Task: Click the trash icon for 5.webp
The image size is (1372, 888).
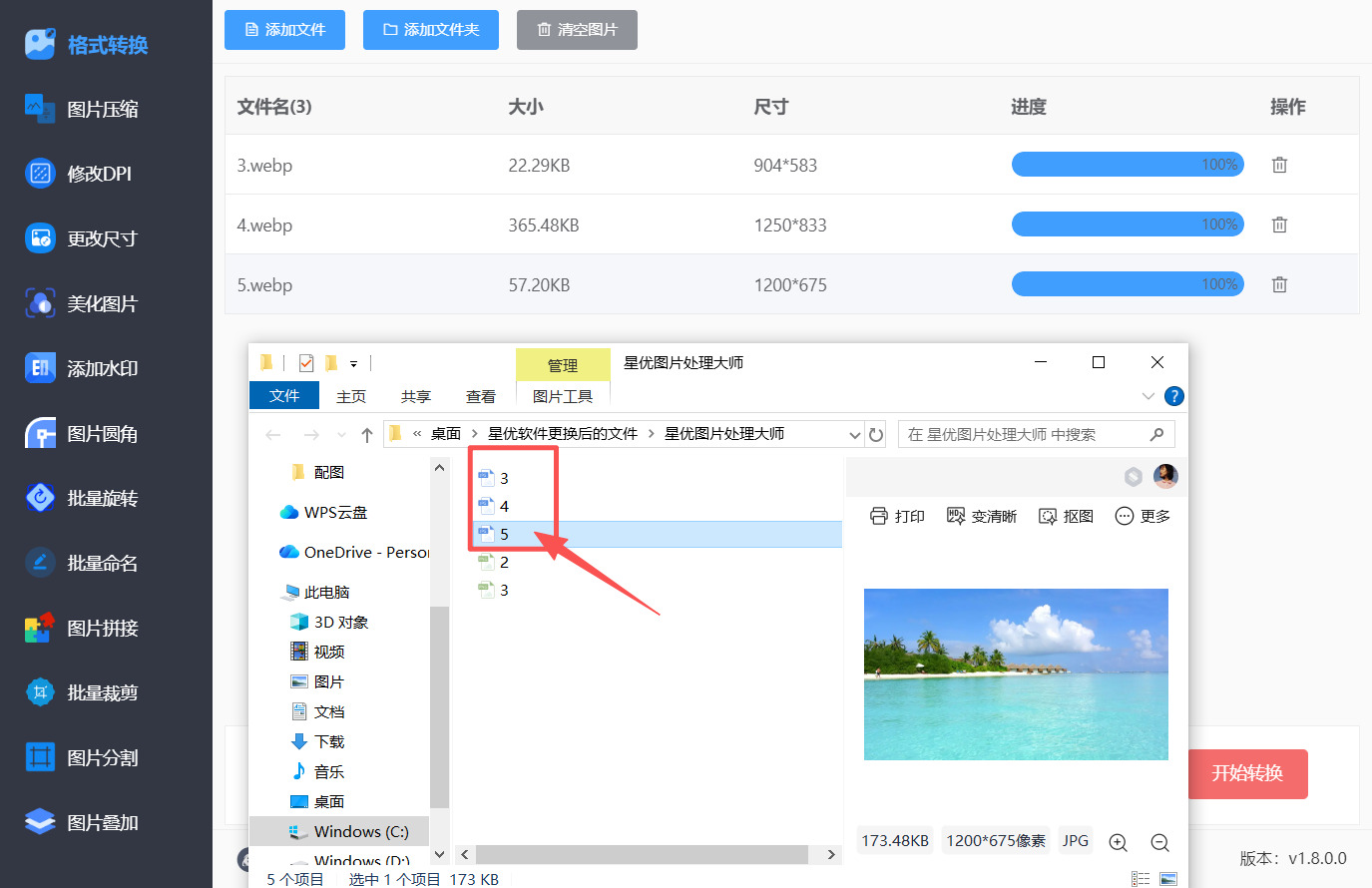Action: pos(1279,284)
